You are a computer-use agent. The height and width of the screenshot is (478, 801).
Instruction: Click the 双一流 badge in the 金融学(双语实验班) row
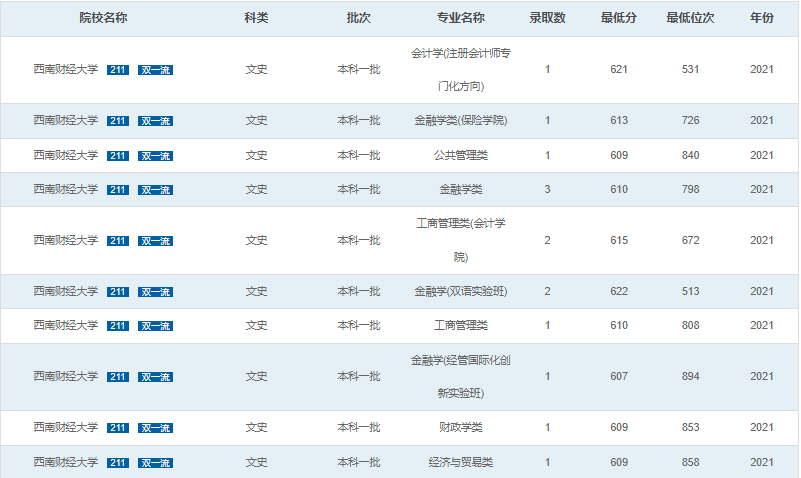pos(155,292)
